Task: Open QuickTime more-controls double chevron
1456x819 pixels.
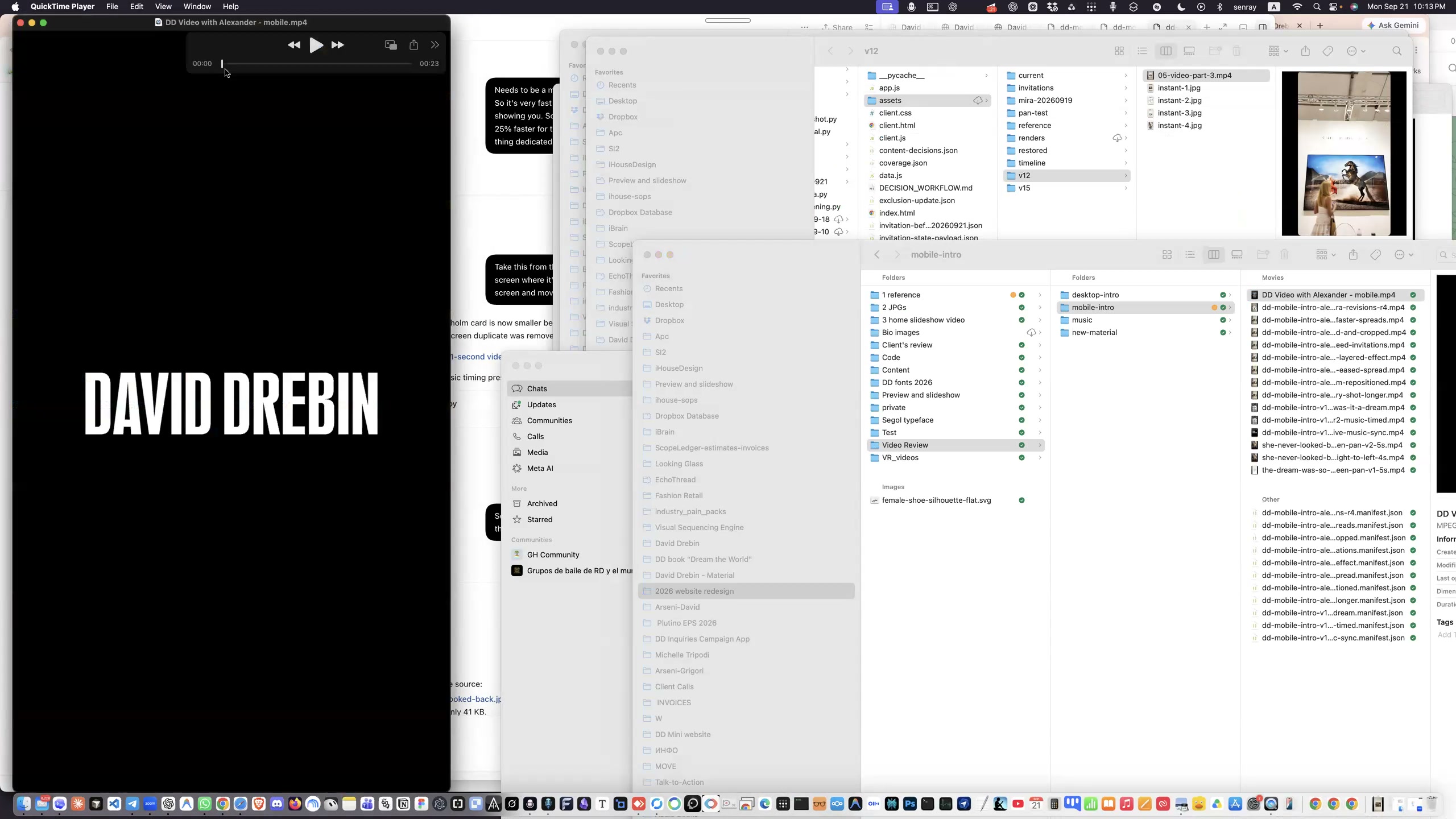Action: (435, 45)
